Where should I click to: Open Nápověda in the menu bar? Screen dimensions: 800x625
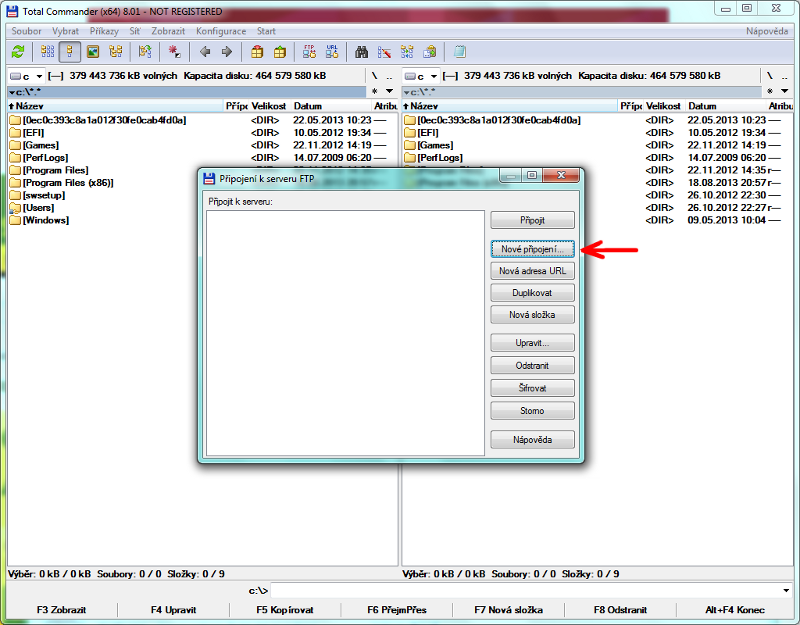pos(767,31)
